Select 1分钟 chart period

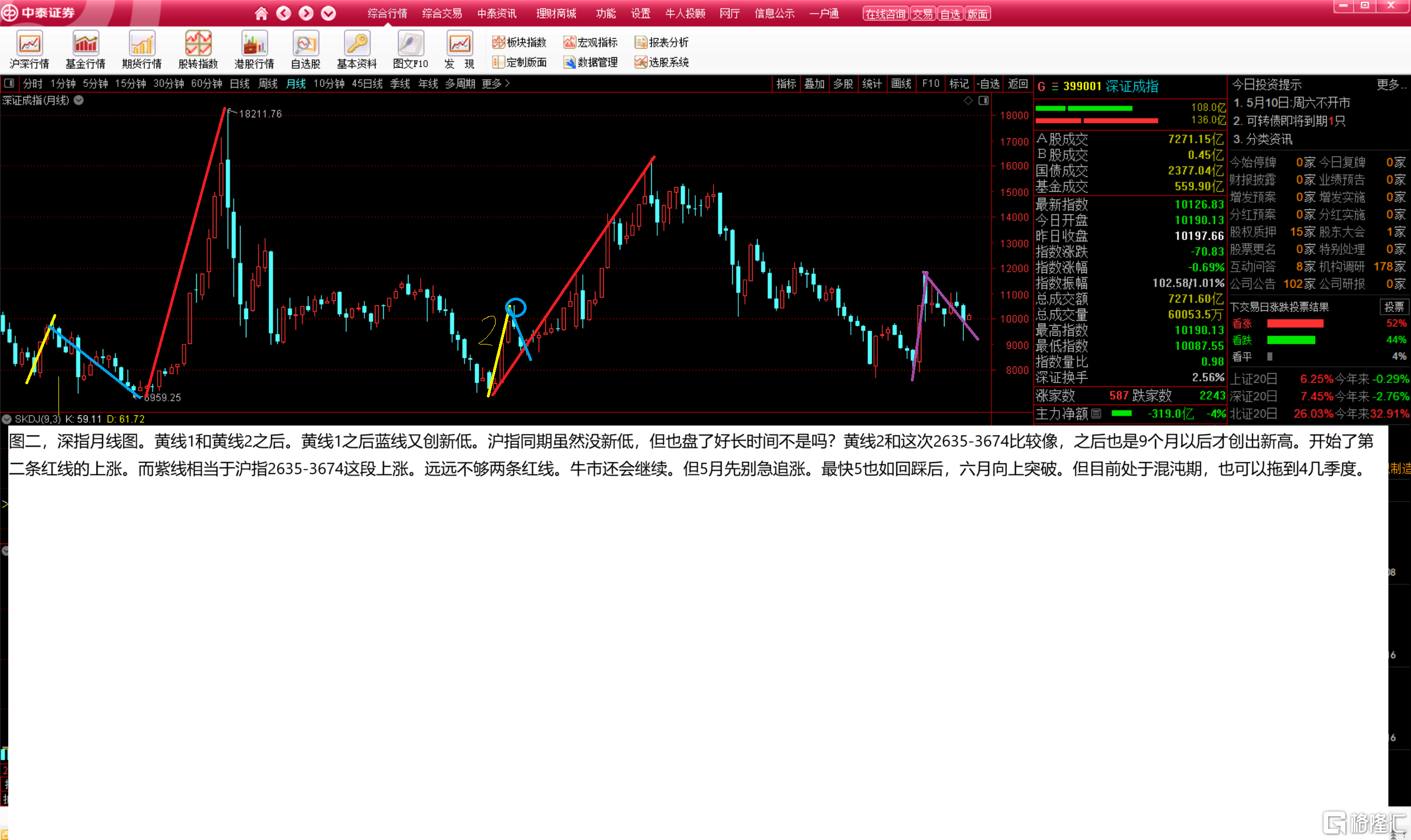(63, 84)
